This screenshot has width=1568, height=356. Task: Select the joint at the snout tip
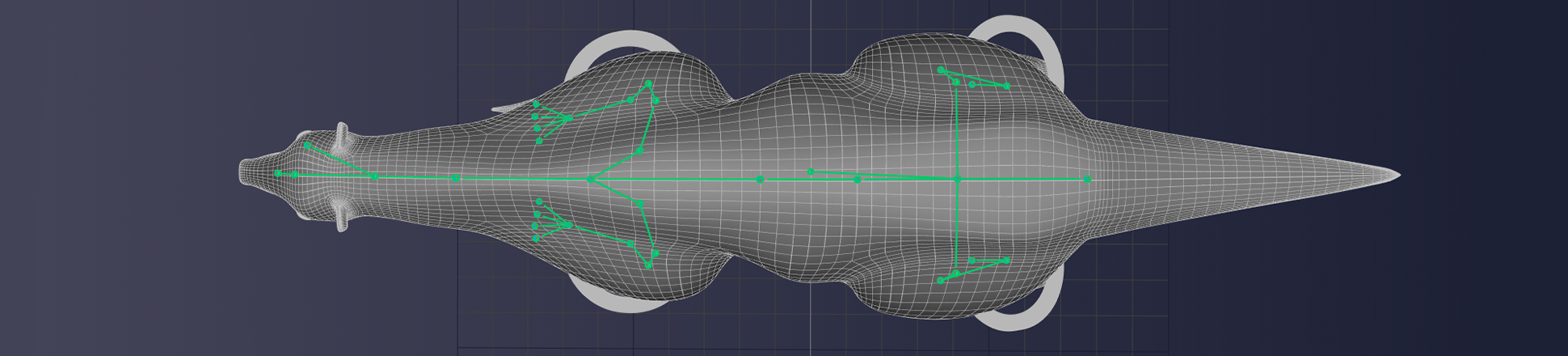[278, 174]
